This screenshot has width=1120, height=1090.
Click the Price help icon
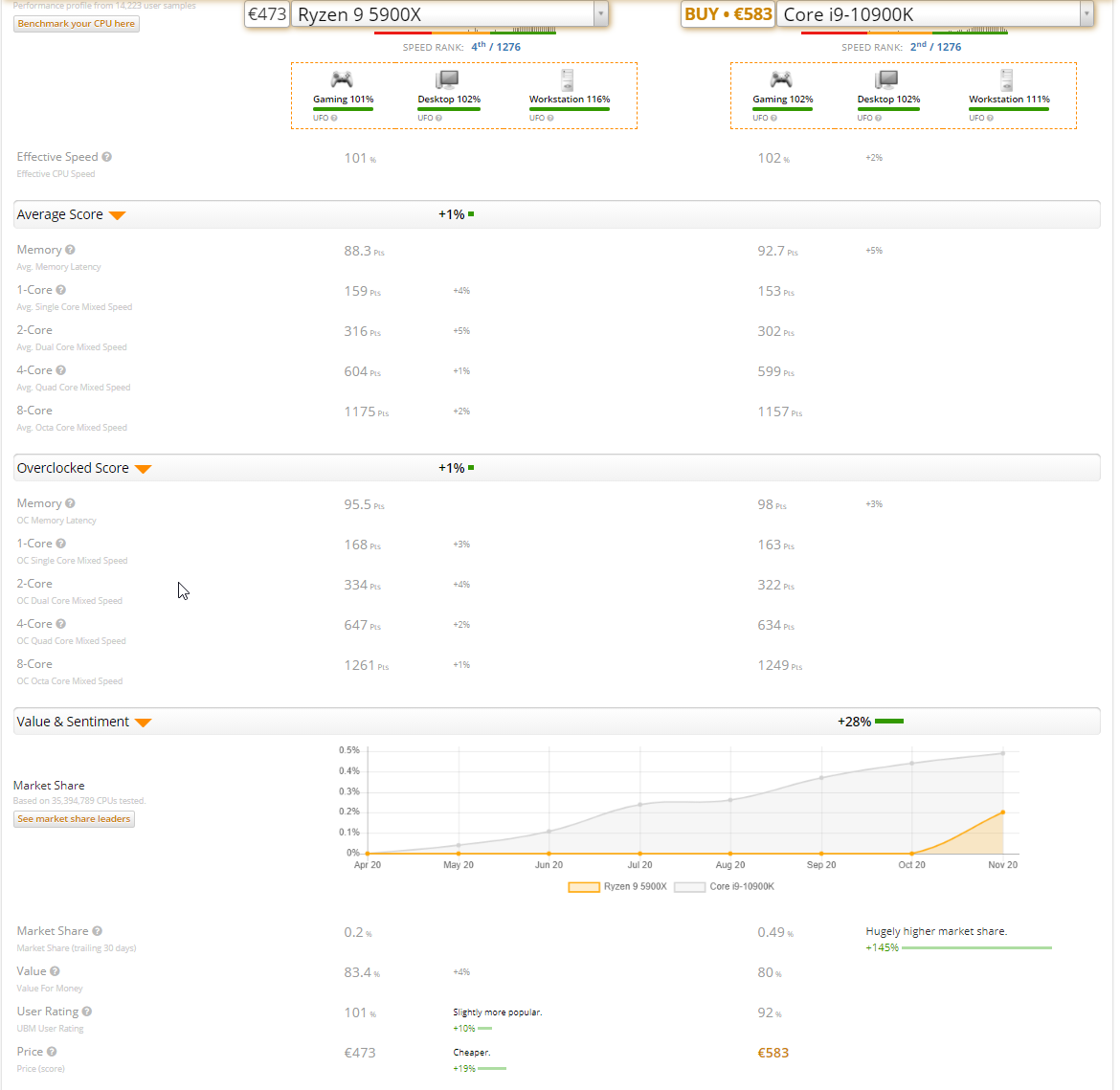point(52,1052)
